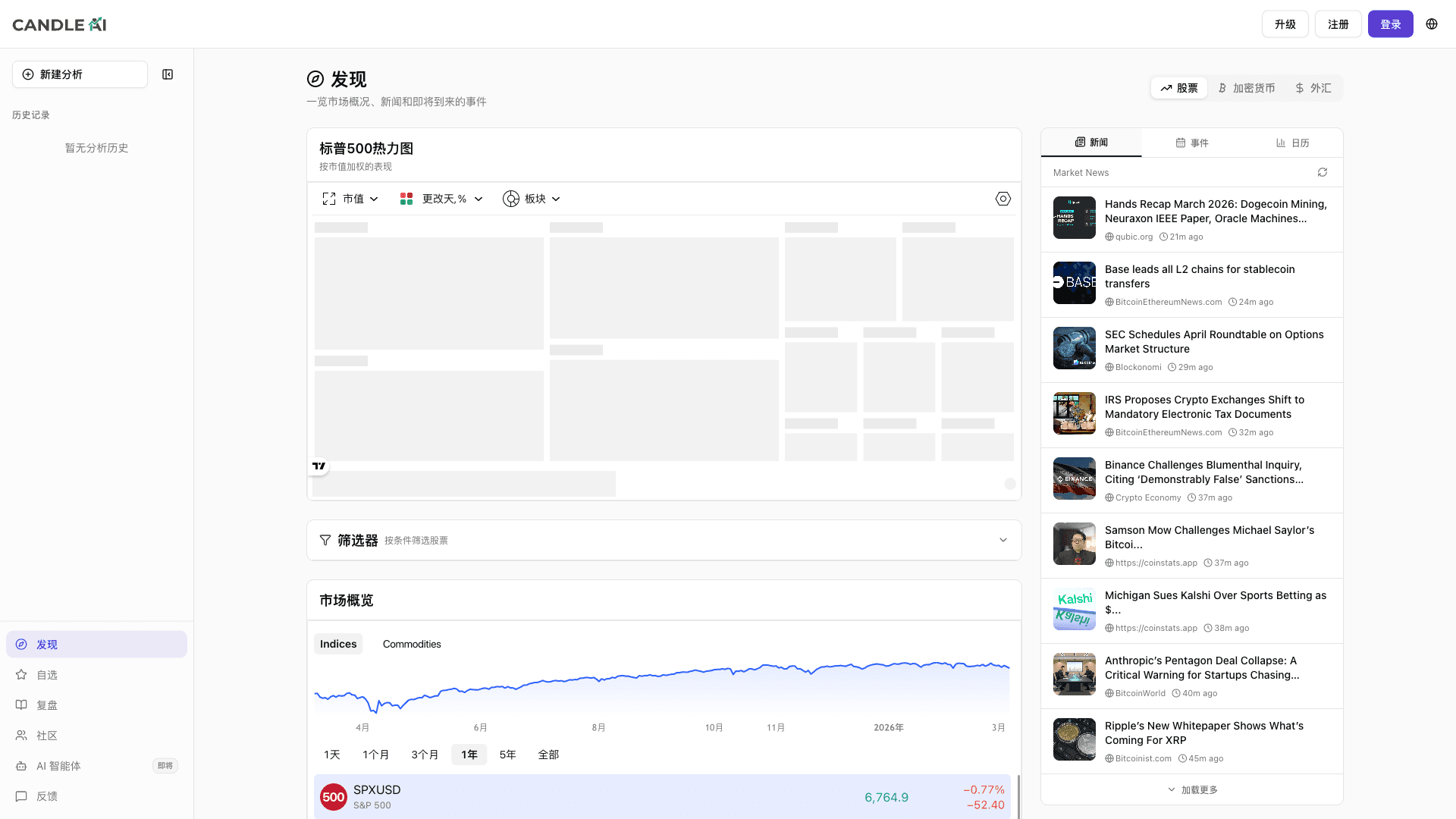This screenshot has width=1456, height=819.
Task: Select the 5年 chart time range
Action: pyautogui.click(x=507, y=754)
